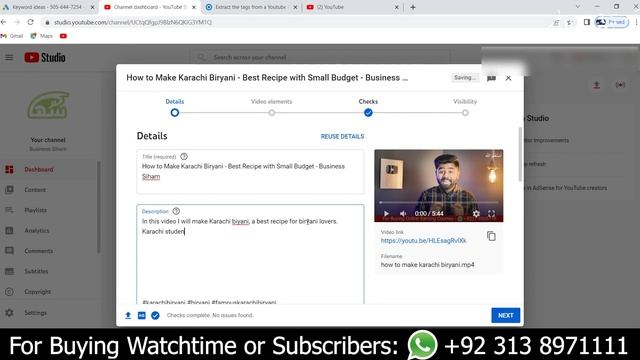The width and height of the screenshot is (640, 360).
Task: Go to the Video elements step
Action: coord(271,108)
